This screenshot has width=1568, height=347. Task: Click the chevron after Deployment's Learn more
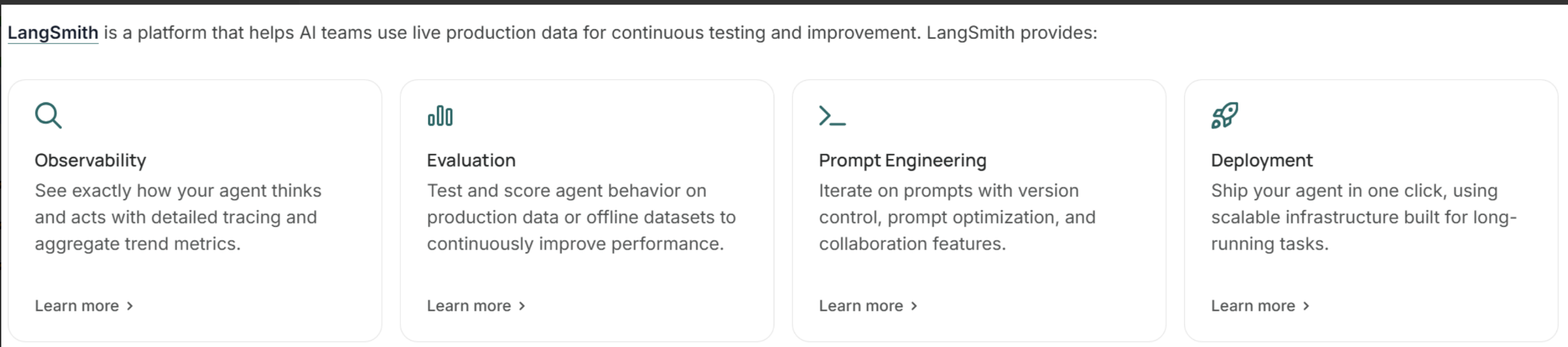(x=1306, y=306)
